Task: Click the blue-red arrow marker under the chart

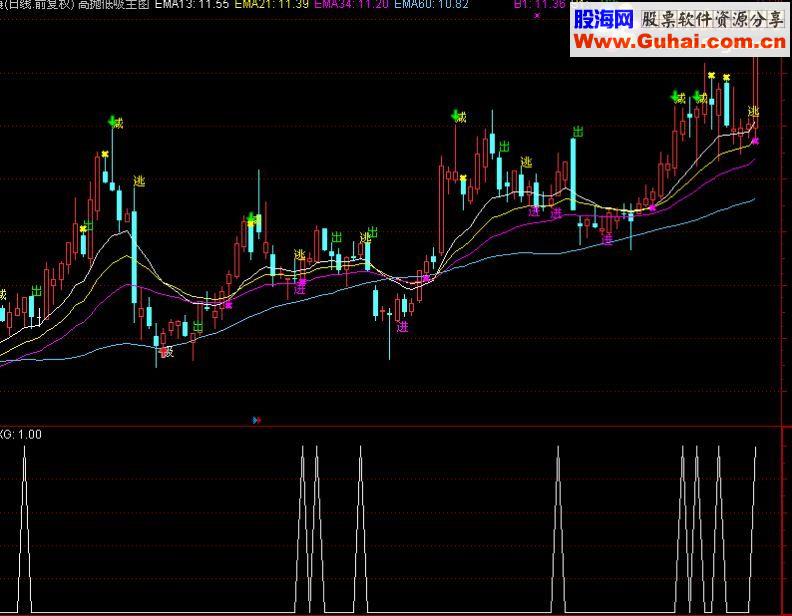Action: [x=257, y=420]
